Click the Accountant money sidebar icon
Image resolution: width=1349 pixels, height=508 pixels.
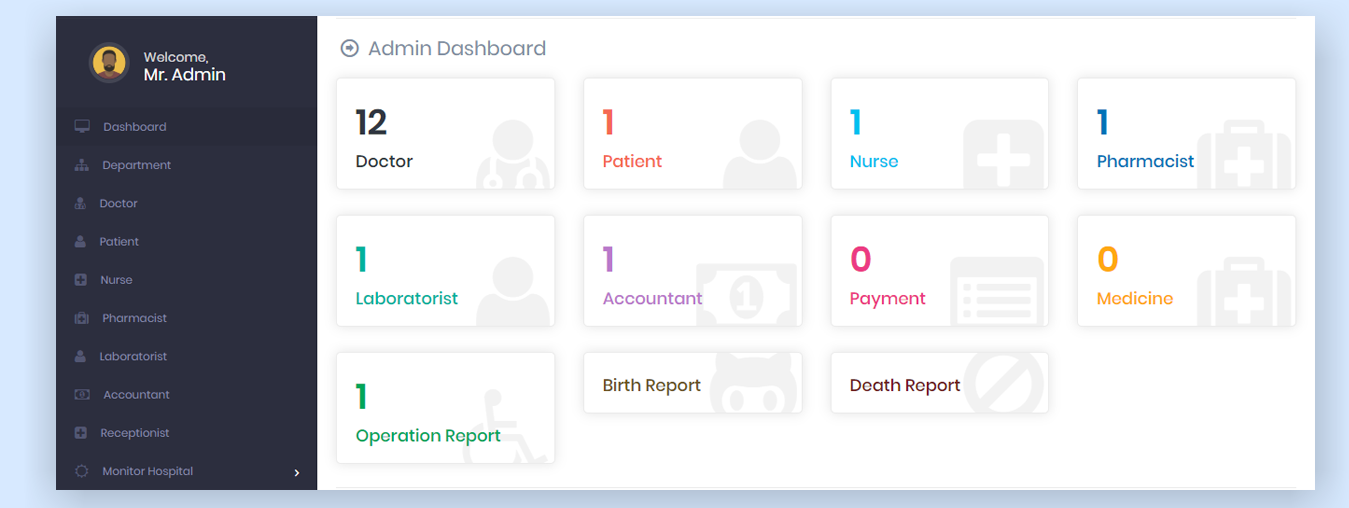tap(82, 395)
